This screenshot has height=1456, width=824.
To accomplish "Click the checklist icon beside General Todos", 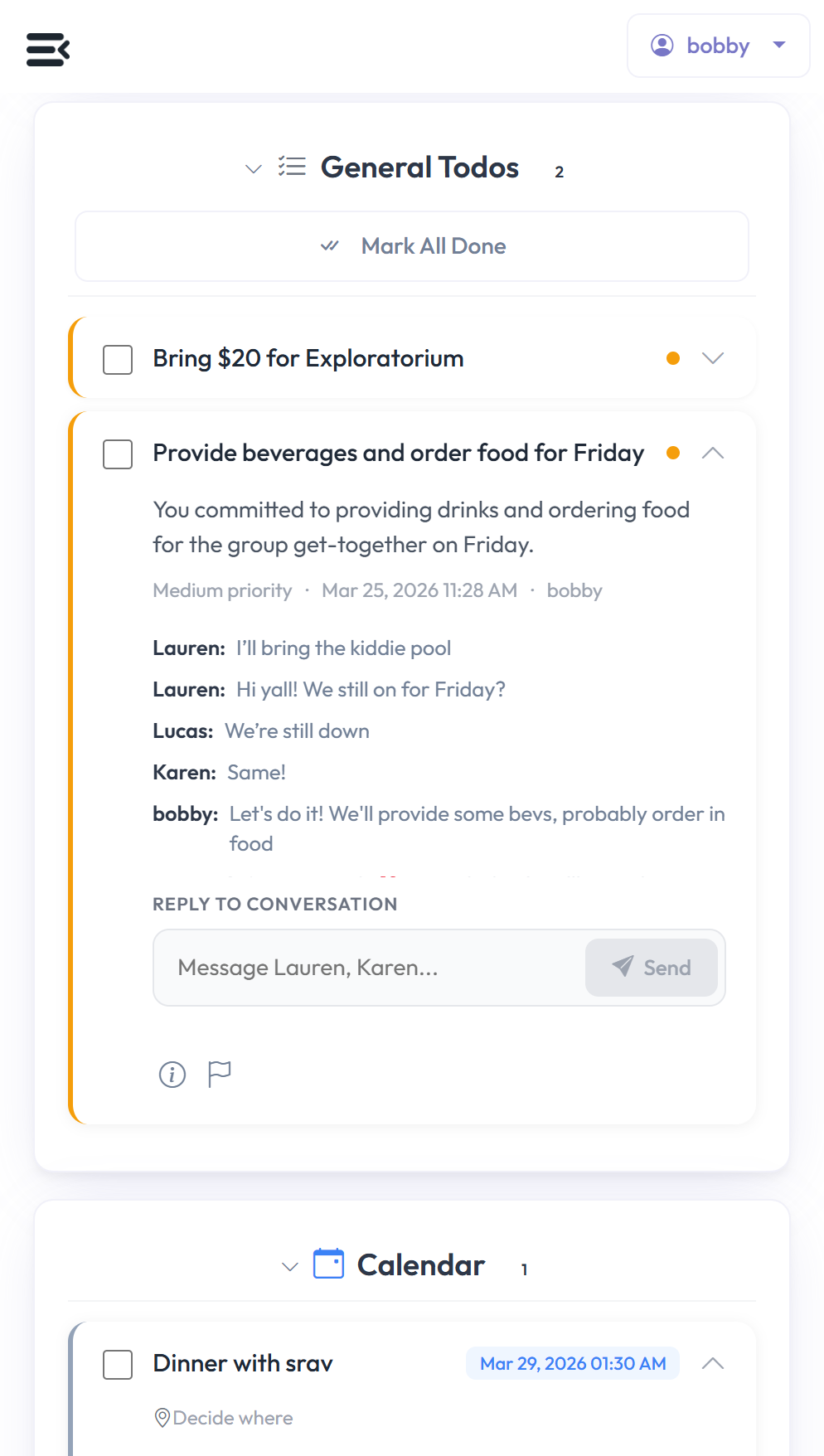I will click(292, 167).
